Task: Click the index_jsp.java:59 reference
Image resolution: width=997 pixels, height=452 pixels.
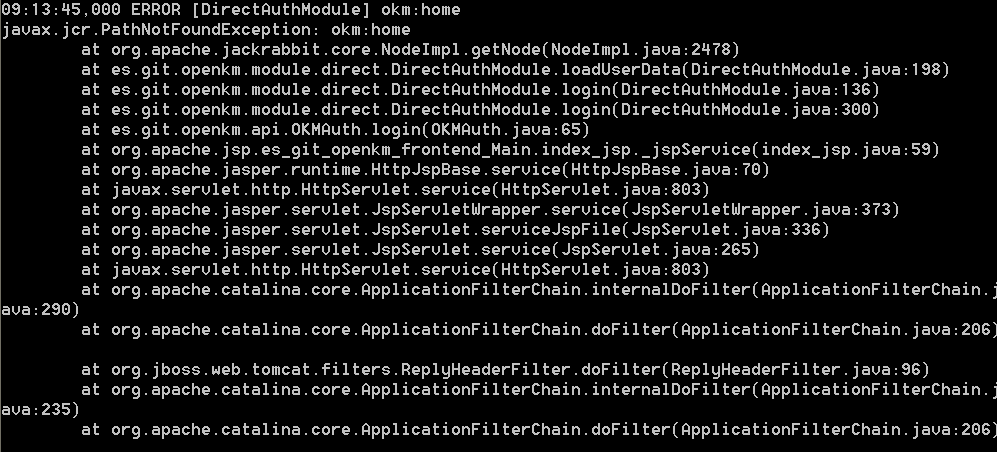Action: pos(846,149)
